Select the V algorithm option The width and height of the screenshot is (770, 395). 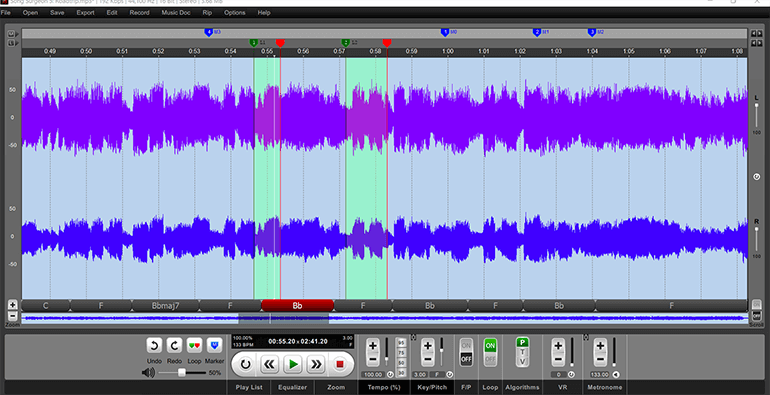522,362
